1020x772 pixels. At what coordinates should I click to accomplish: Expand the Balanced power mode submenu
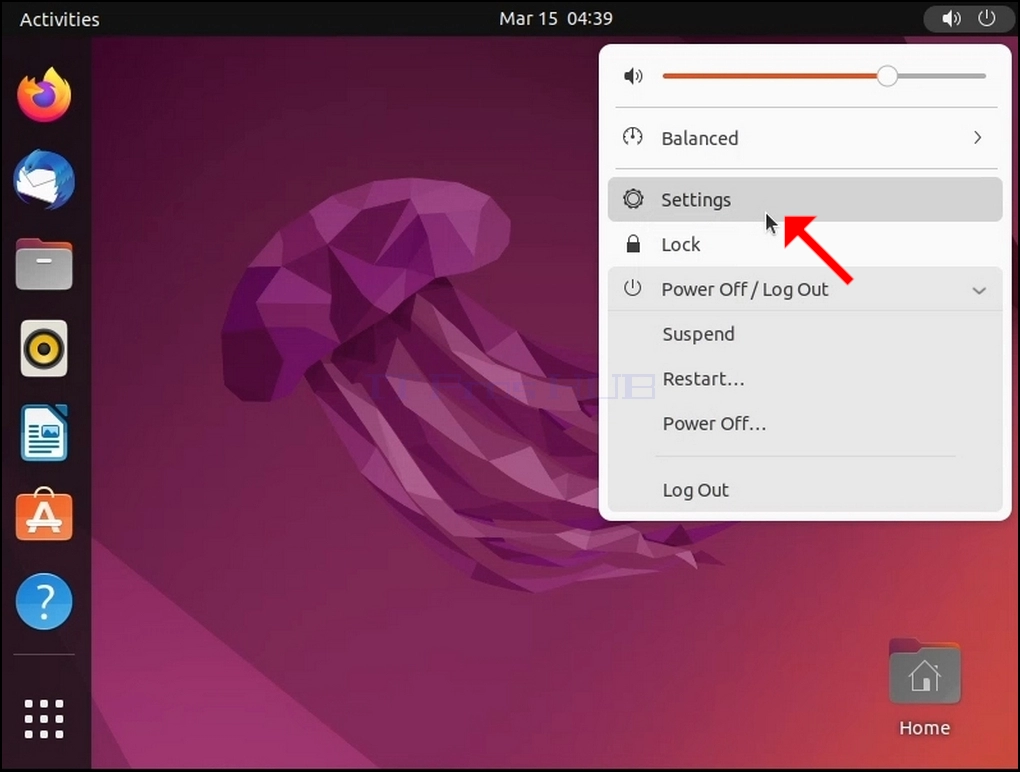978,138
